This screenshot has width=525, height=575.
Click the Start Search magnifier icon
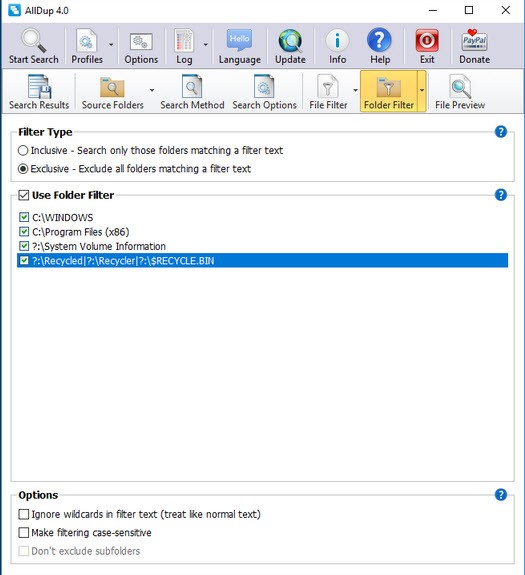[x=33, y=40]
